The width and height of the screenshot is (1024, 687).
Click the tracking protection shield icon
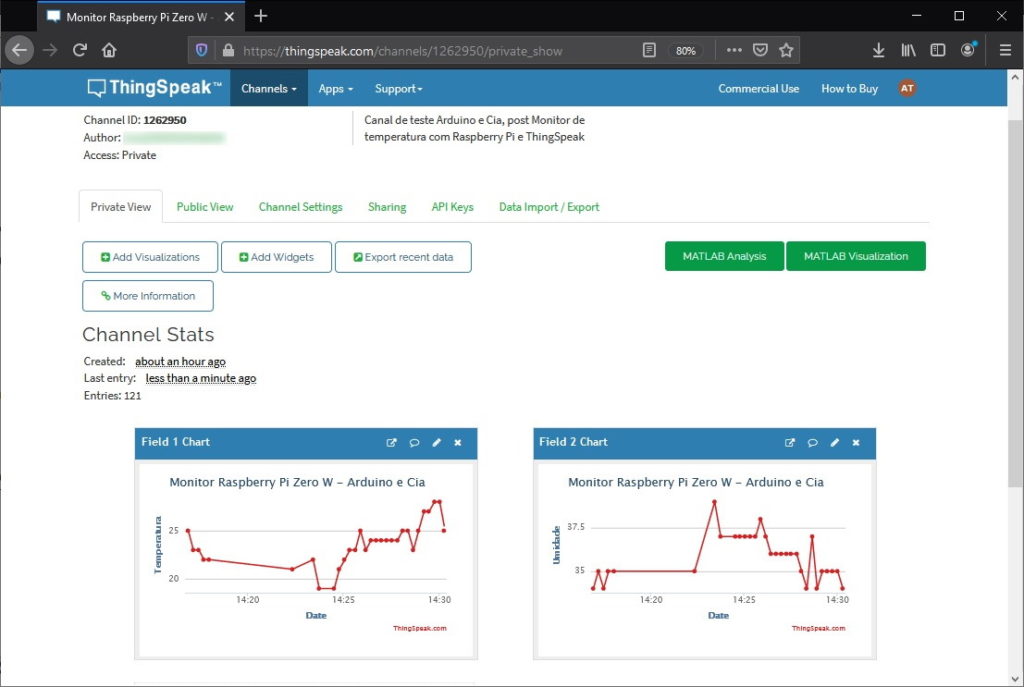tap(202, 50)
